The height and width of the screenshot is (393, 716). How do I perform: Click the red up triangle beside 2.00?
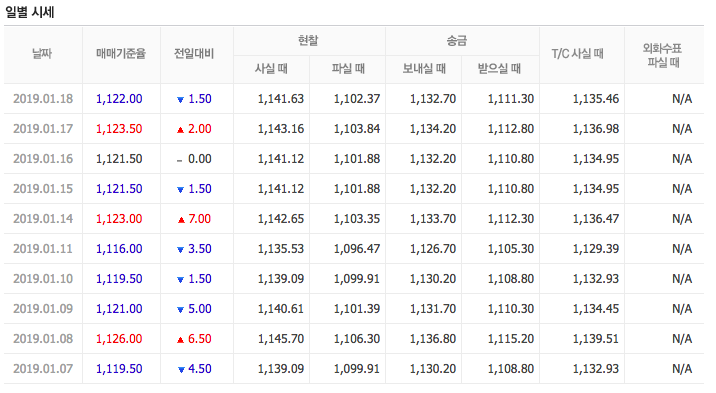click(x=180, y=130)
